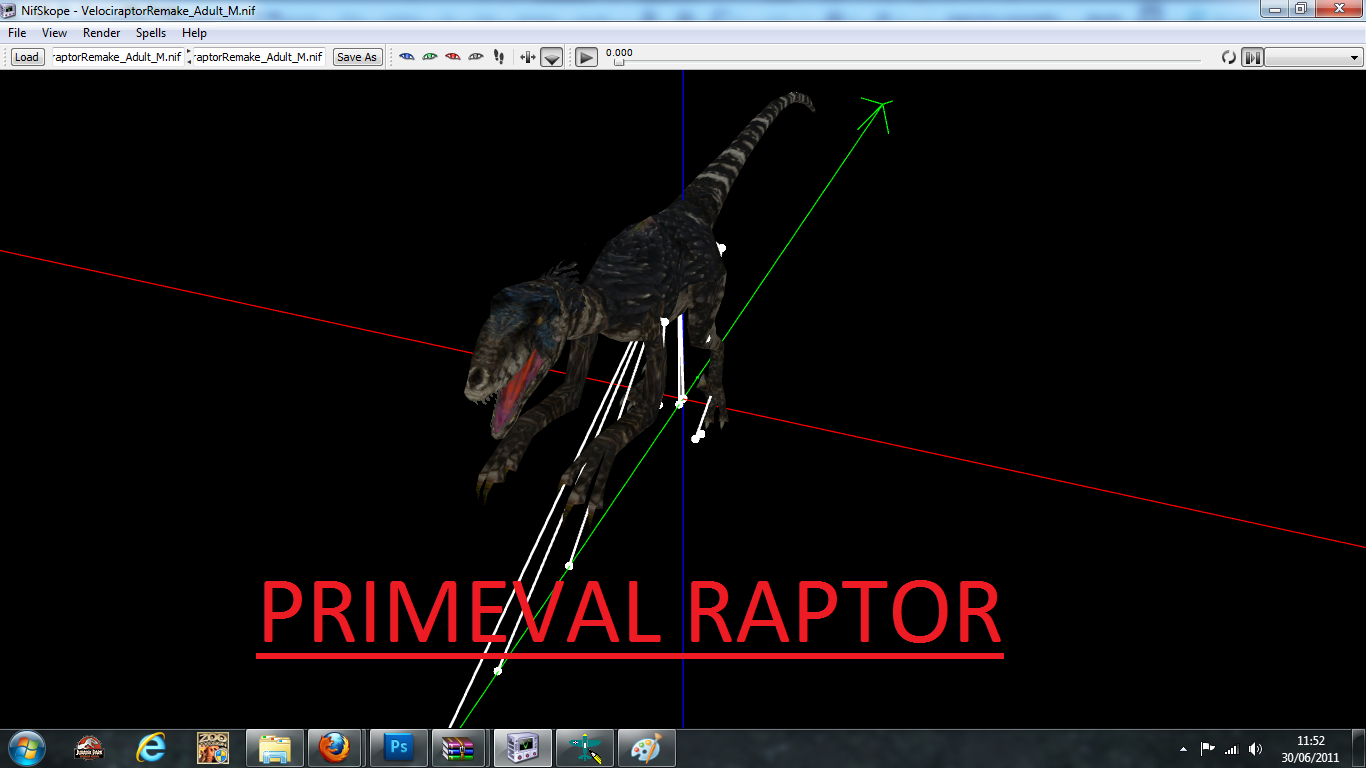Viewport: 1366px width, 768px height.
Task: Open NifSkope from the taskbar
Action: tap(521, 747)
